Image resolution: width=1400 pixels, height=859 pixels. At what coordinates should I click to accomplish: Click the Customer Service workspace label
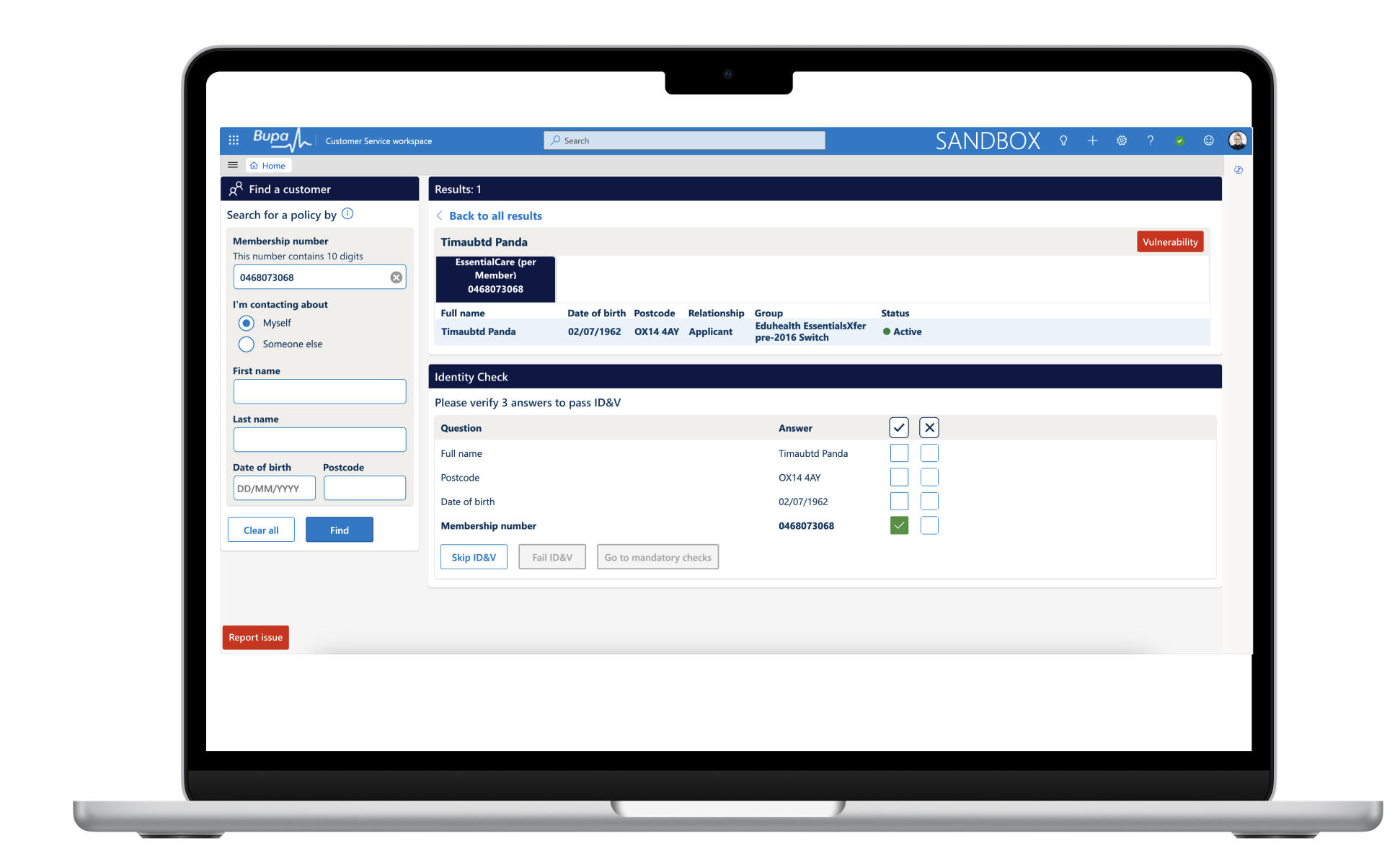pos(378,141)
